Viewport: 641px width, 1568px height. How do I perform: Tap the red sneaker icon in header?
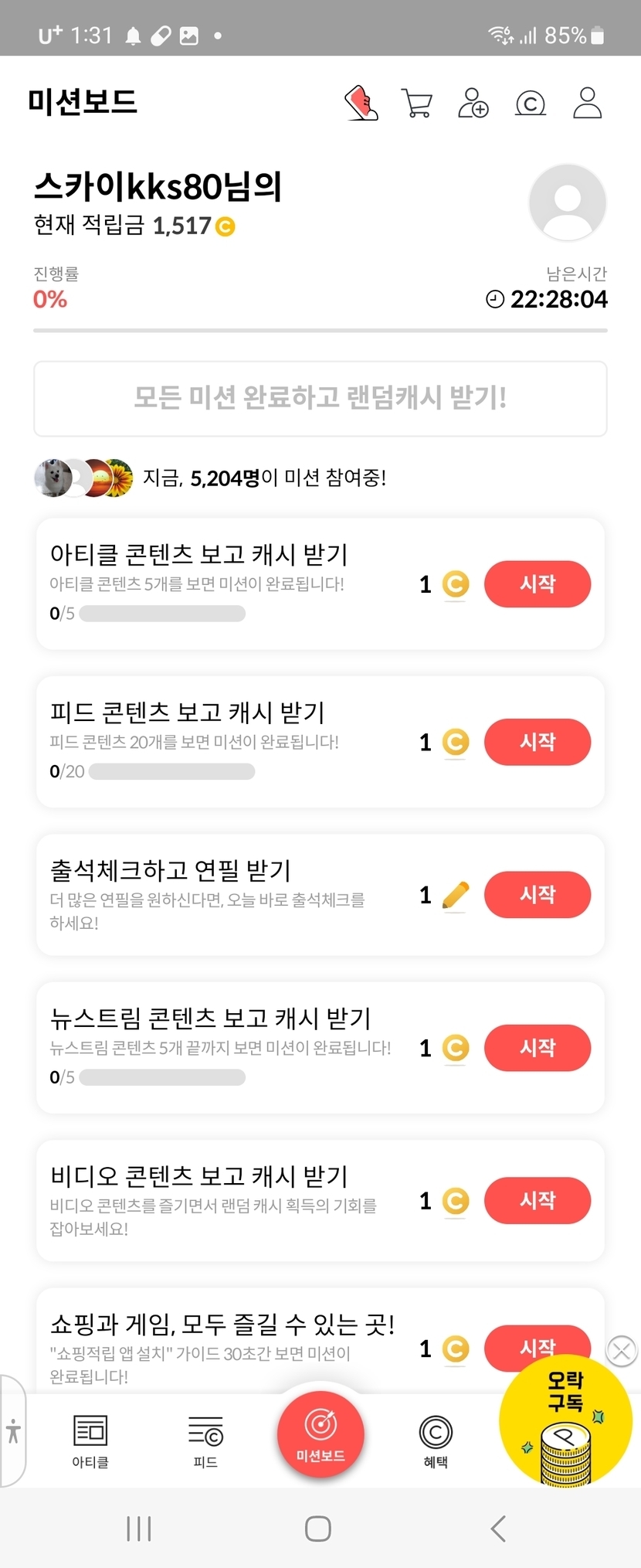(x=361, y=103)
